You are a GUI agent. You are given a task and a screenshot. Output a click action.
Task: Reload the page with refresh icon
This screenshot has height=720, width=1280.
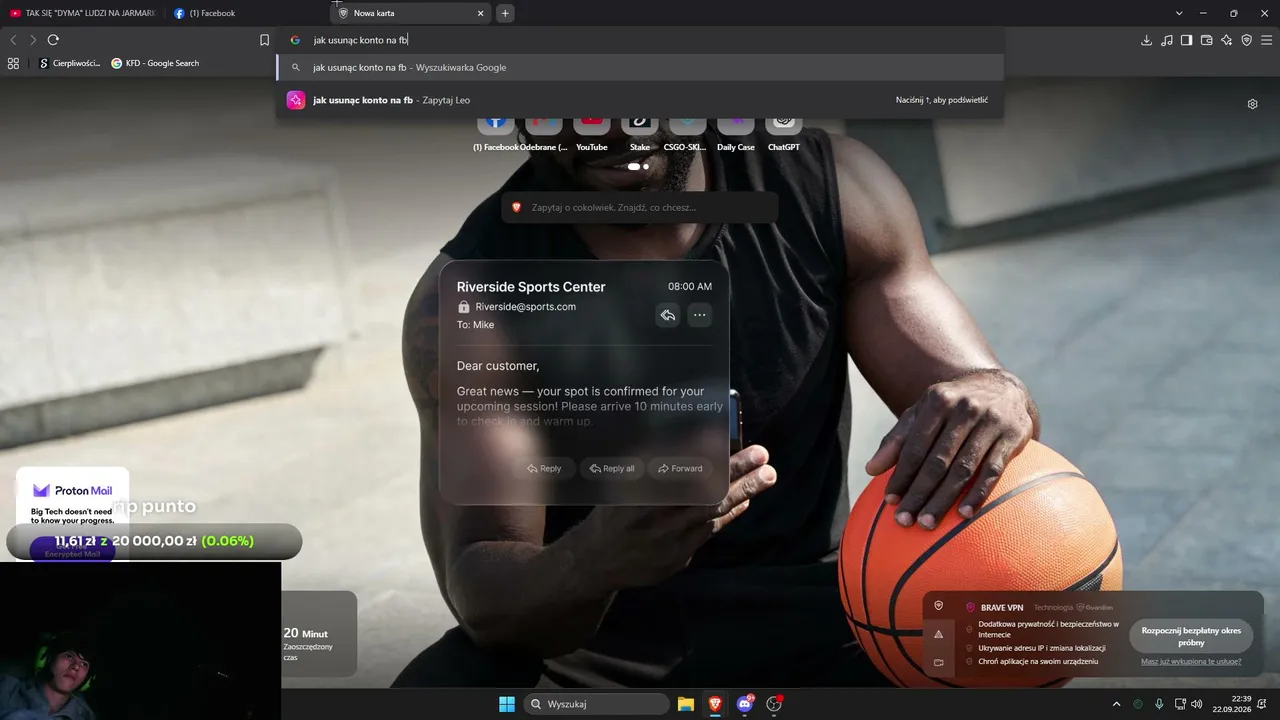point(53,40)
